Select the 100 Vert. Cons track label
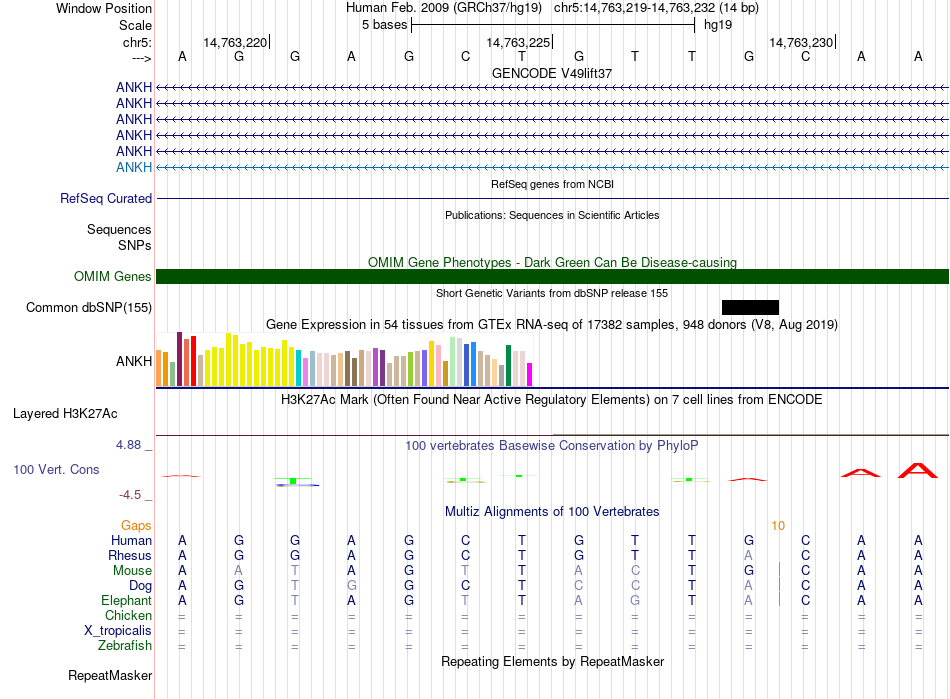Screen dimensions: 950x699 [x=56, y=469]
